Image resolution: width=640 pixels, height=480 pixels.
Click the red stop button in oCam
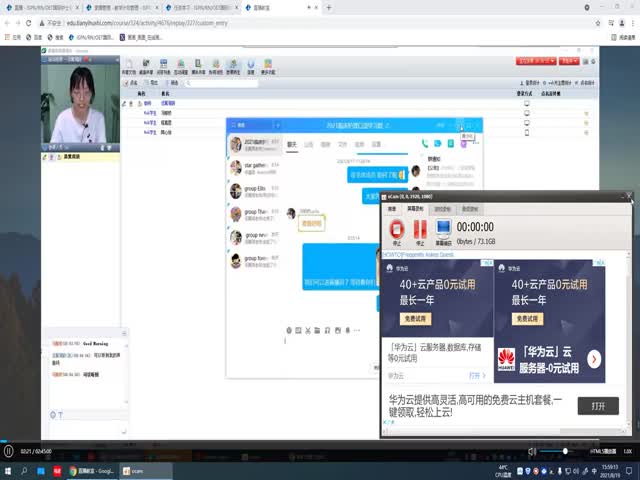point(394,231)
